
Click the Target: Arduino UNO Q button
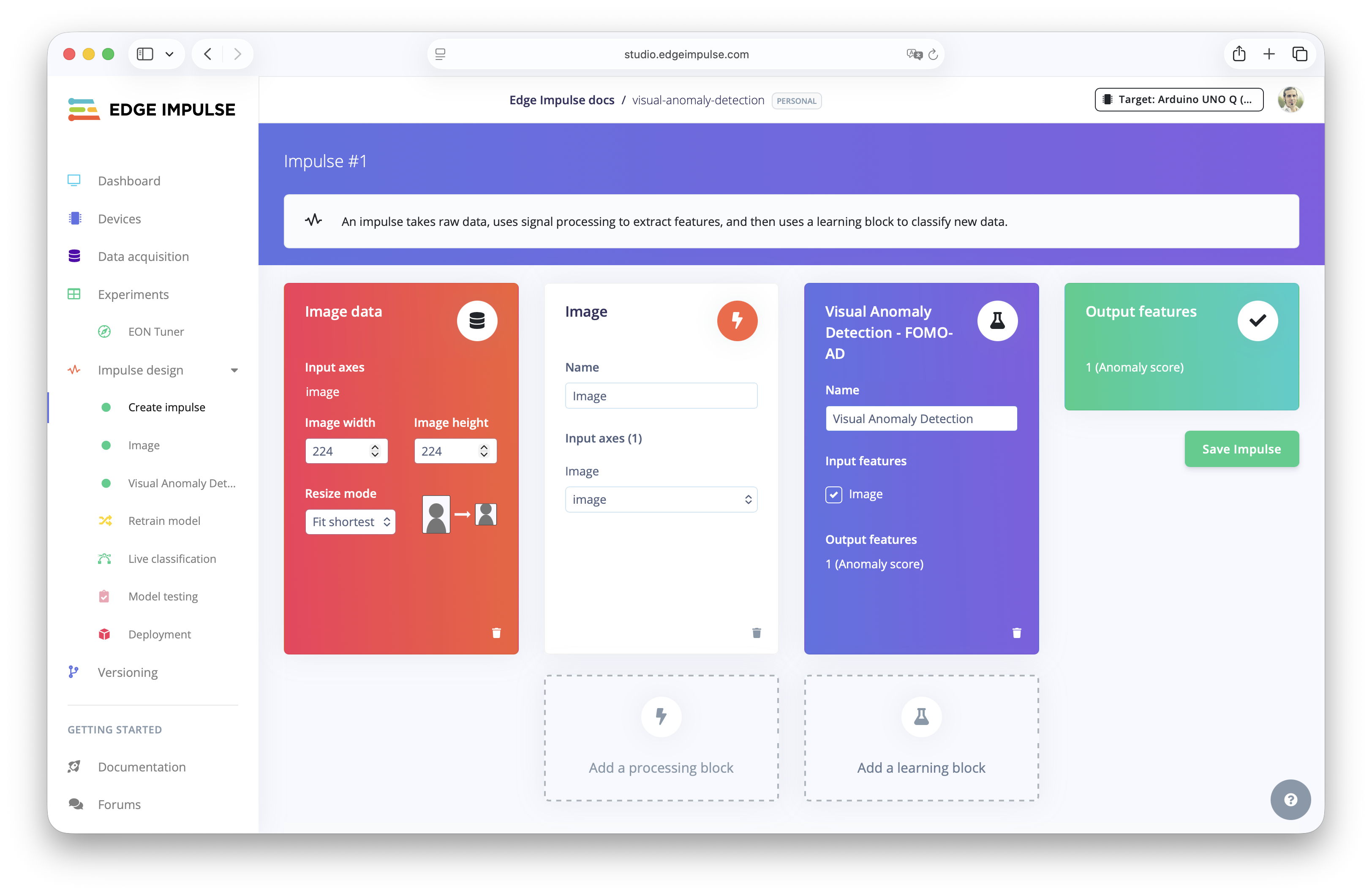1179,99
